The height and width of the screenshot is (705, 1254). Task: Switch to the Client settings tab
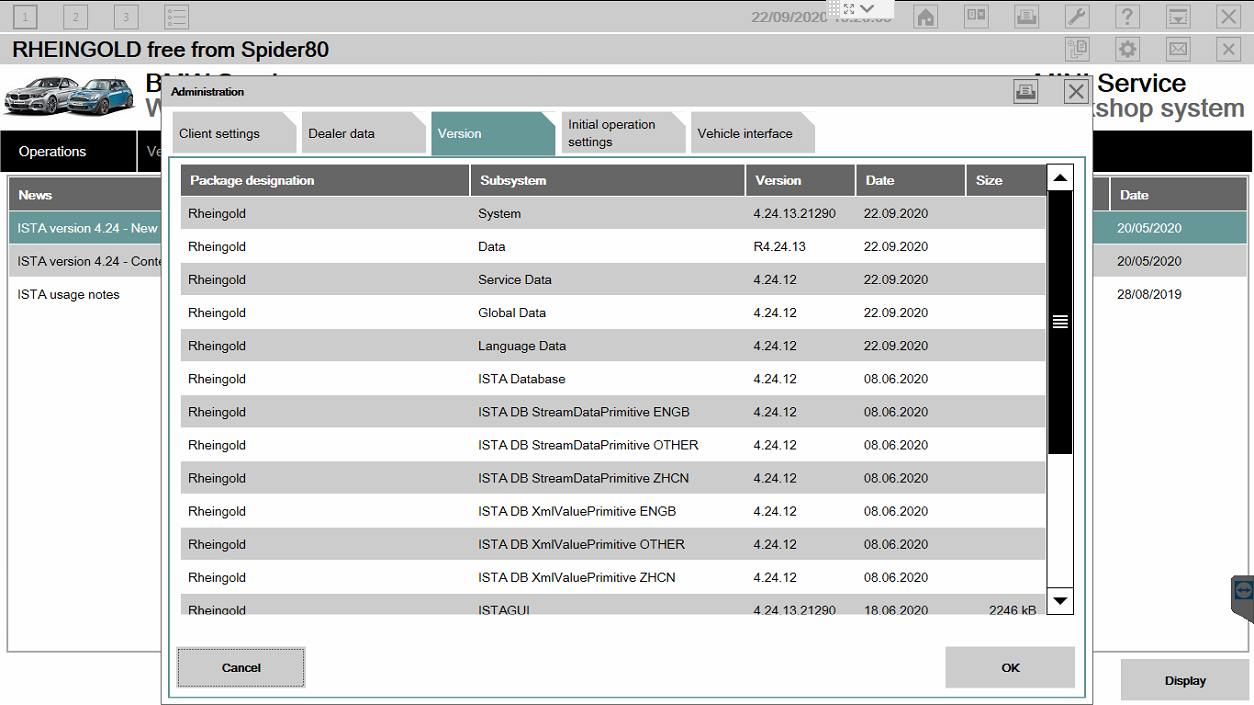[235, 133]
